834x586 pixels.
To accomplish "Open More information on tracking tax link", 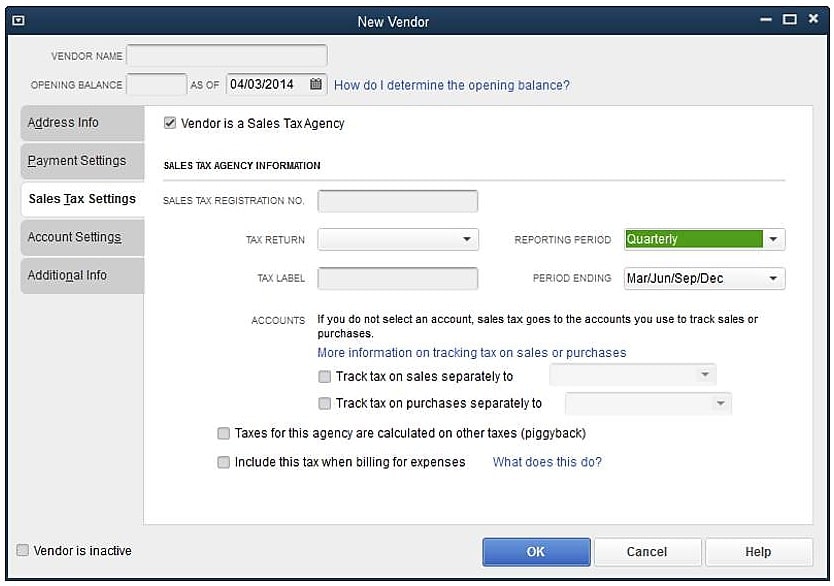I will pyautogui.click(x=471, y=353).
